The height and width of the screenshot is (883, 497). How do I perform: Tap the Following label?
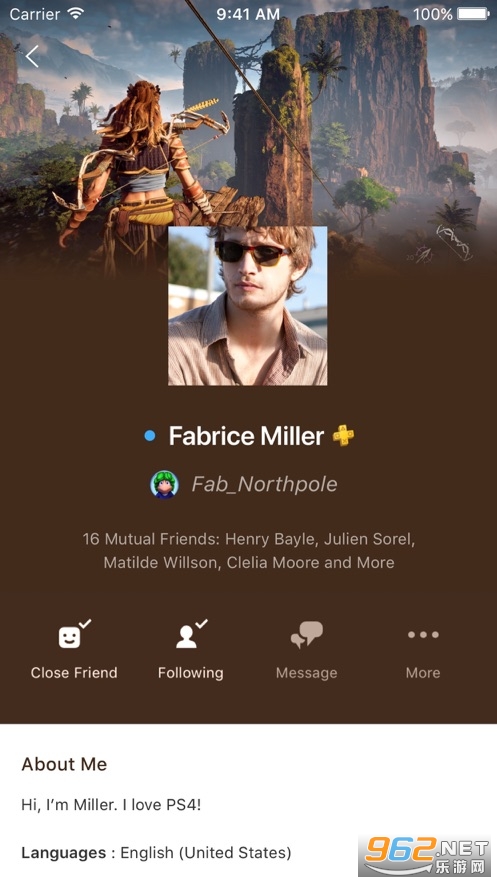190,673
